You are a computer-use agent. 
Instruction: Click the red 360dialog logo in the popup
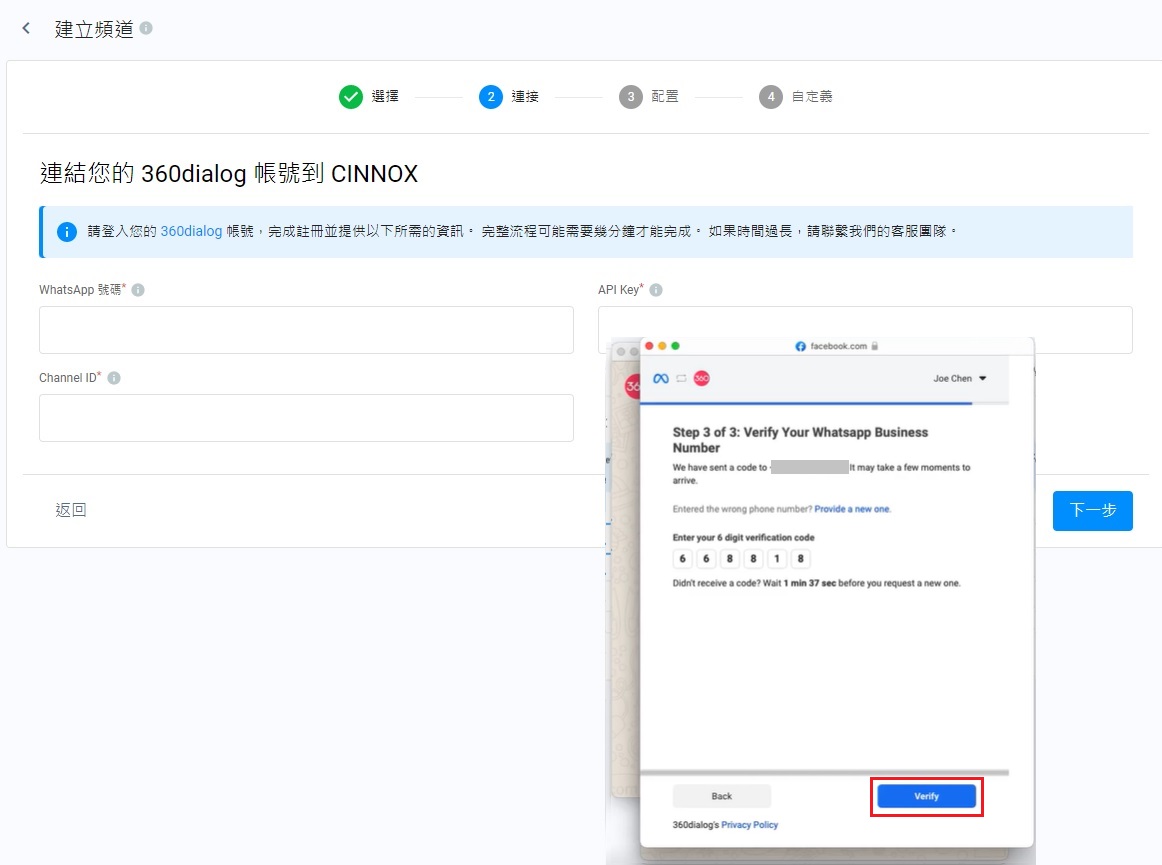[701, 378]
